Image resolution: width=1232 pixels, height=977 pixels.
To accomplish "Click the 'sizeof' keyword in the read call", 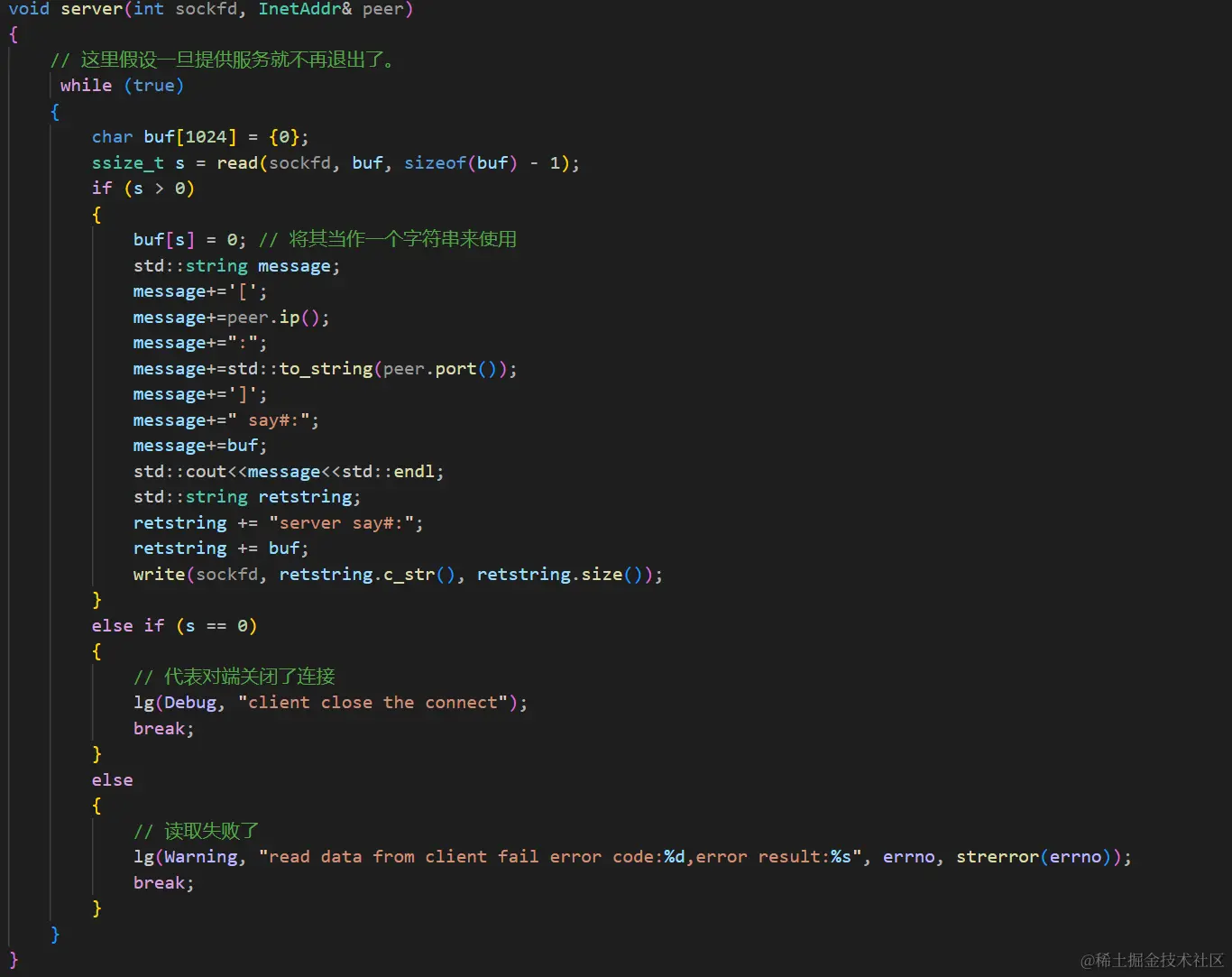I will coord(435,163).
